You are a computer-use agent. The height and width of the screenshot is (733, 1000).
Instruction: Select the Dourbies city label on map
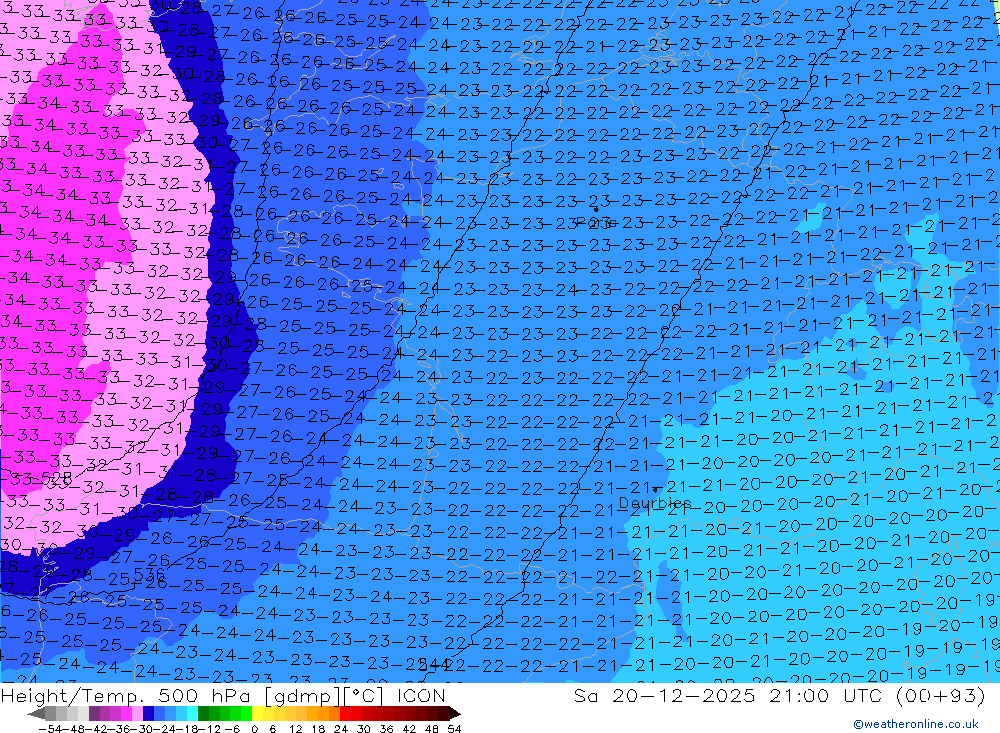pos(654,503)
